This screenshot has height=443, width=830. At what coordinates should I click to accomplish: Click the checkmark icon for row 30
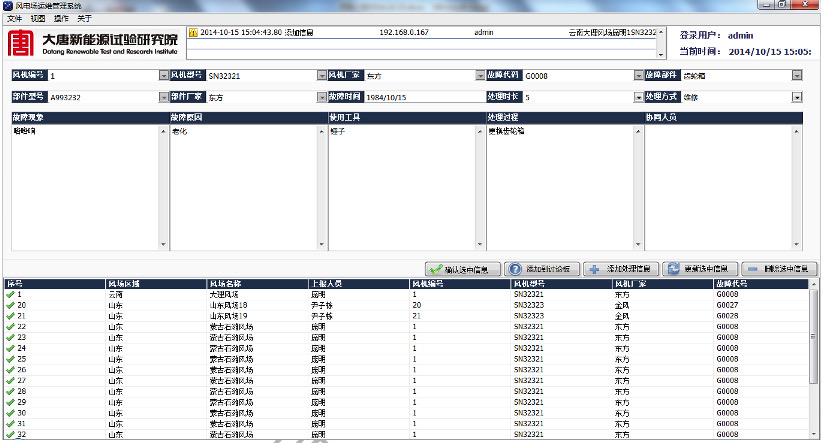[x=10, y=412]
